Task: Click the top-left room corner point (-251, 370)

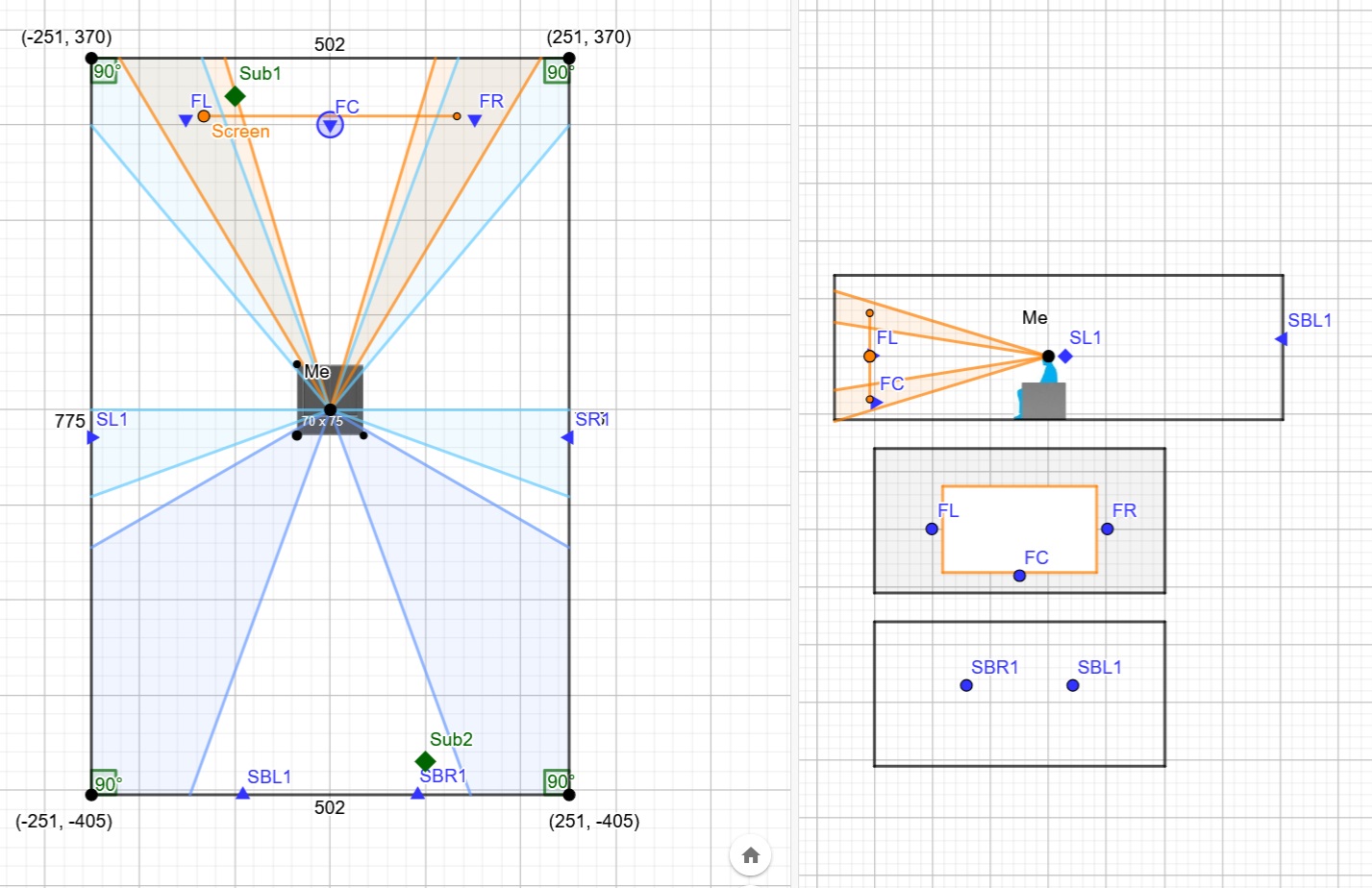Action: point(91,59)
